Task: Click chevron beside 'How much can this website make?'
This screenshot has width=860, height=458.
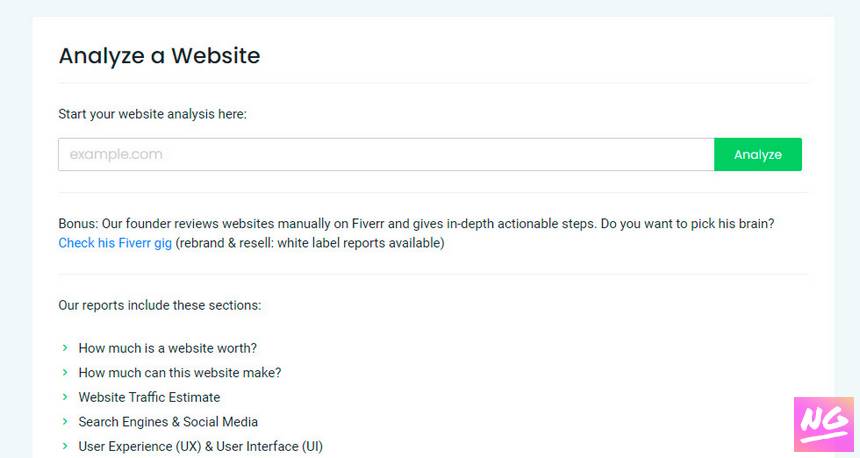Action: (x=65, y=372)
